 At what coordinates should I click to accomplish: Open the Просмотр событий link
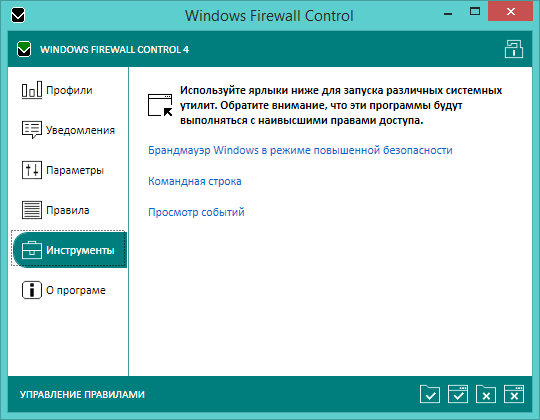coord(196,212)
